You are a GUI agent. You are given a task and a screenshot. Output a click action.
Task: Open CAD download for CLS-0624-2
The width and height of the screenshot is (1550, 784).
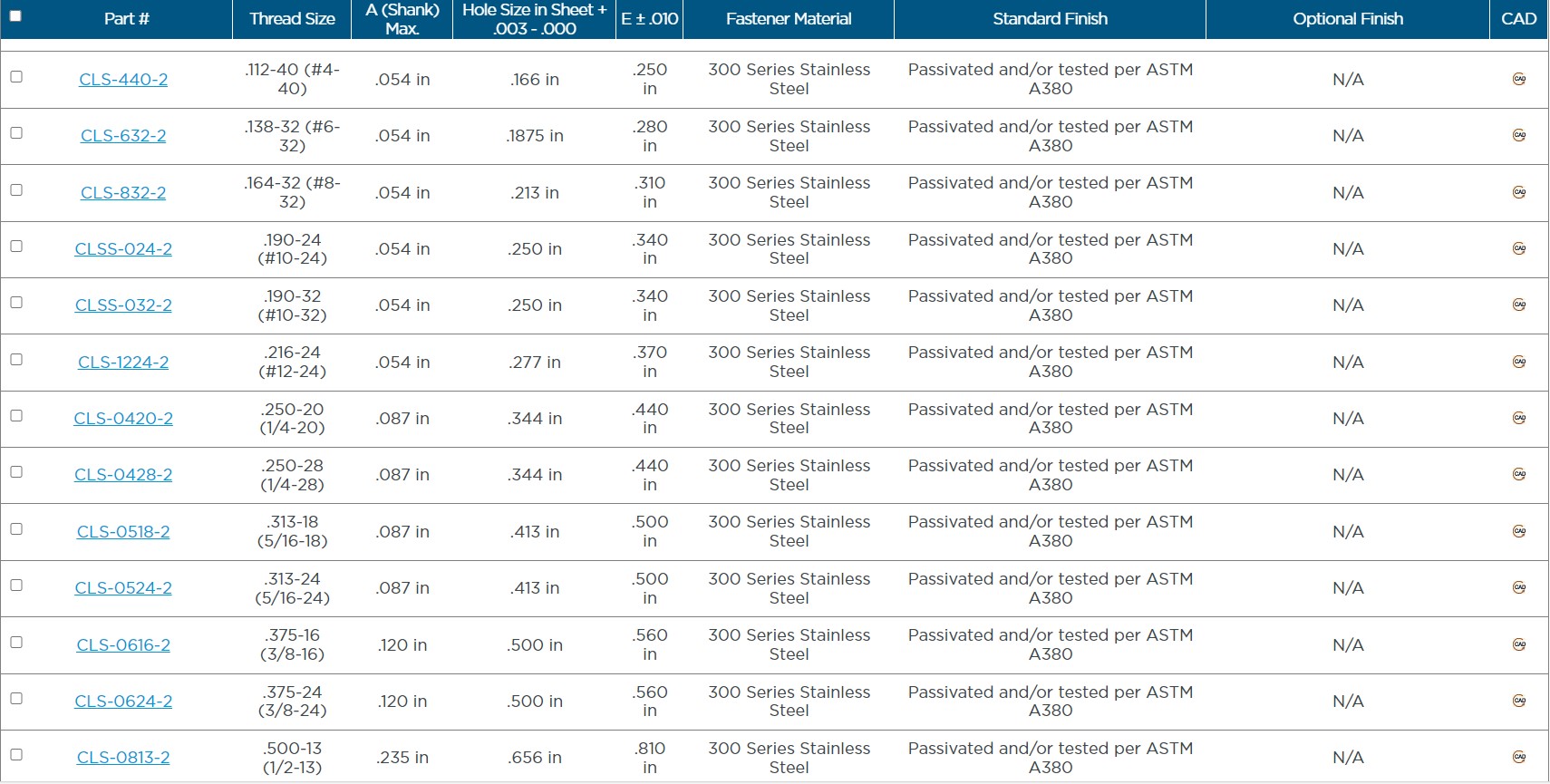pos(1519,701)
